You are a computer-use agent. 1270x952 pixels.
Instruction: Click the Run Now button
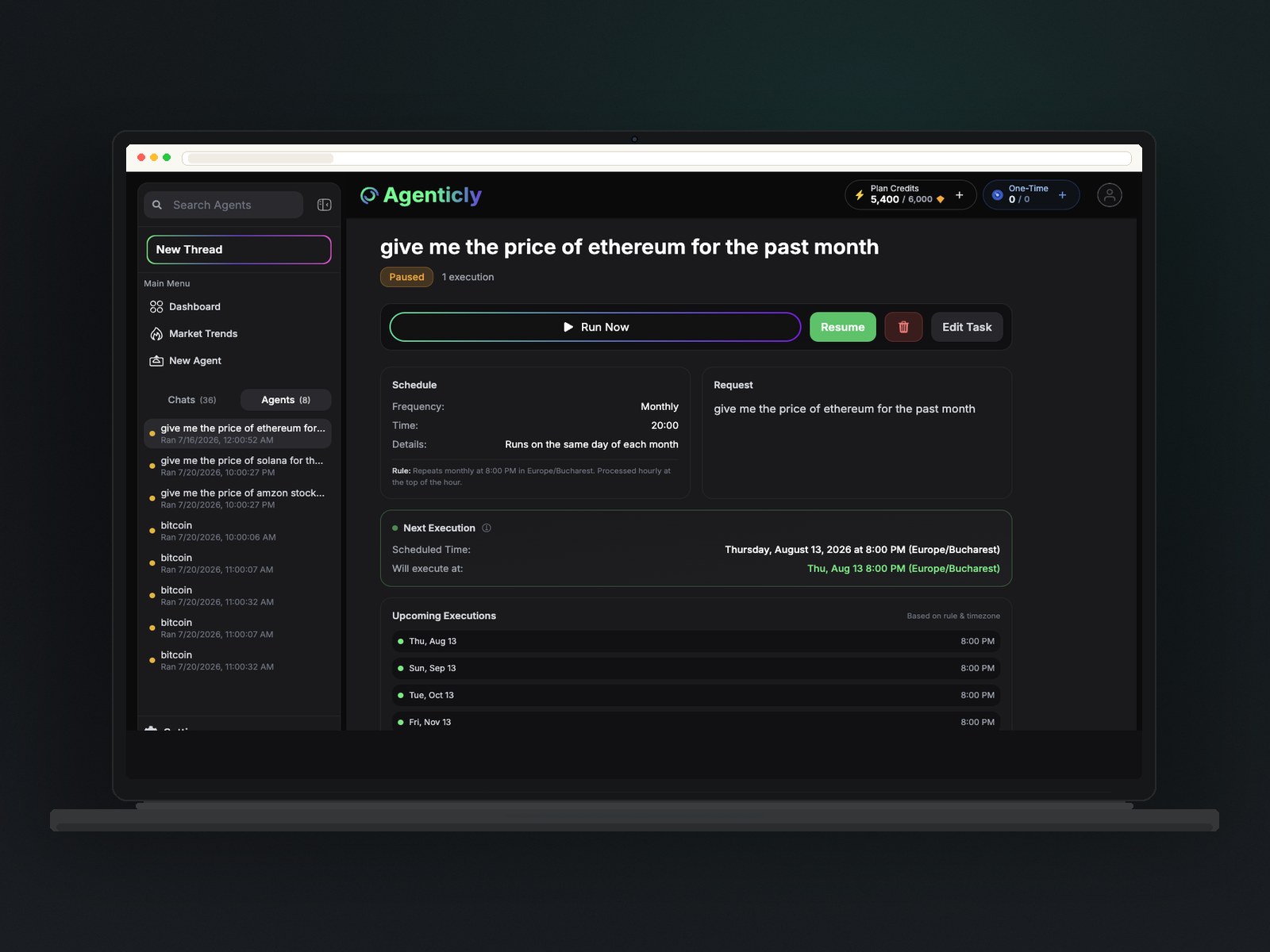(x=595, y=327)
